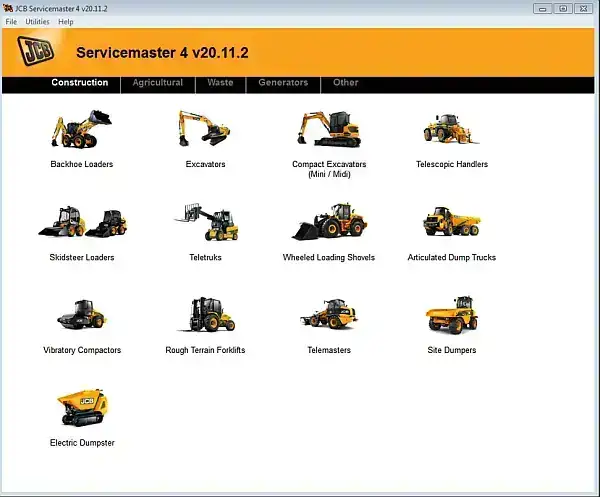Select the Excavators machine image

coord(204,129)
